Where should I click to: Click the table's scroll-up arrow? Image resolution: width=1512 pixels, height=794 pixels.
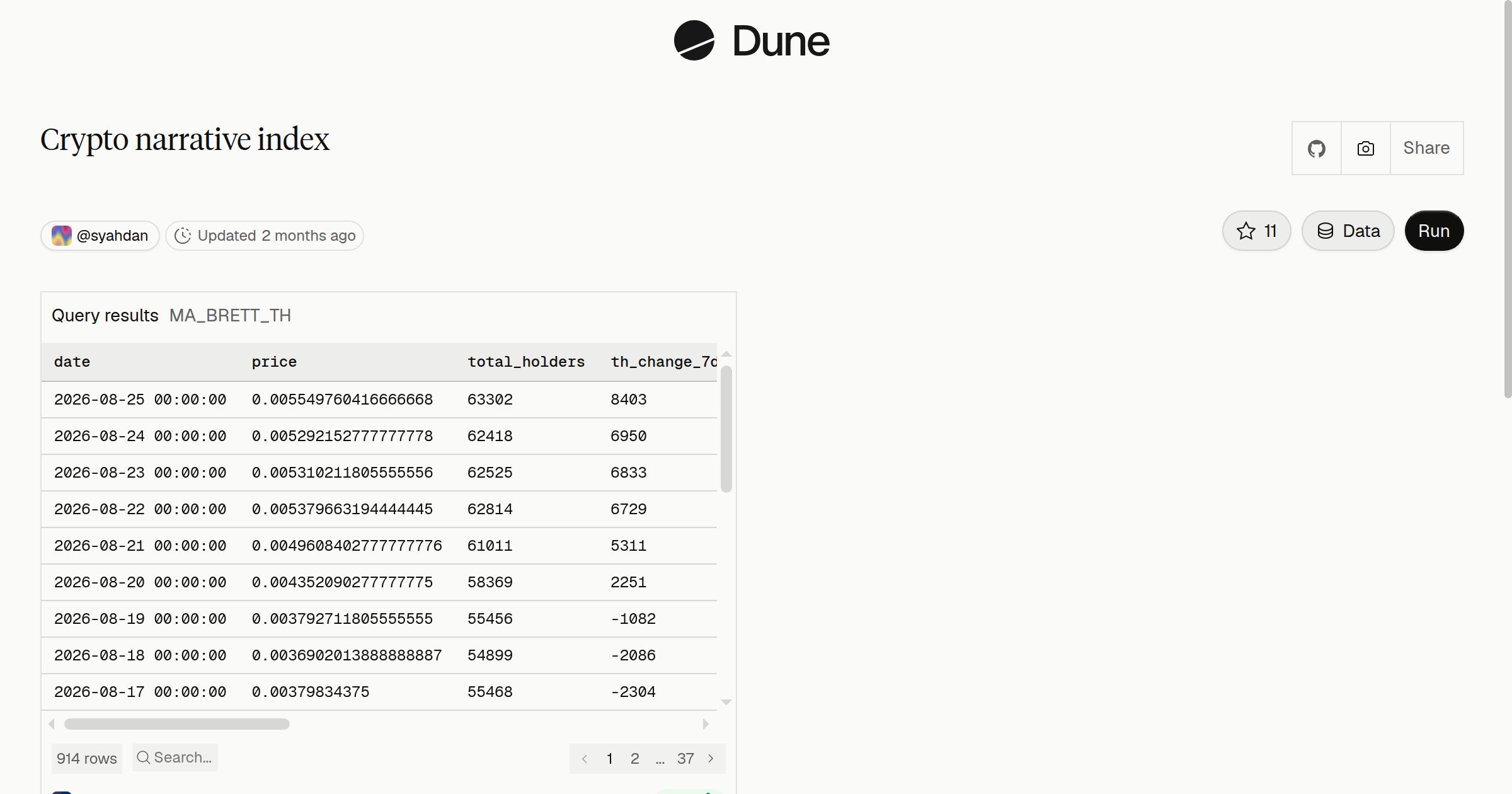pos(726,354)
